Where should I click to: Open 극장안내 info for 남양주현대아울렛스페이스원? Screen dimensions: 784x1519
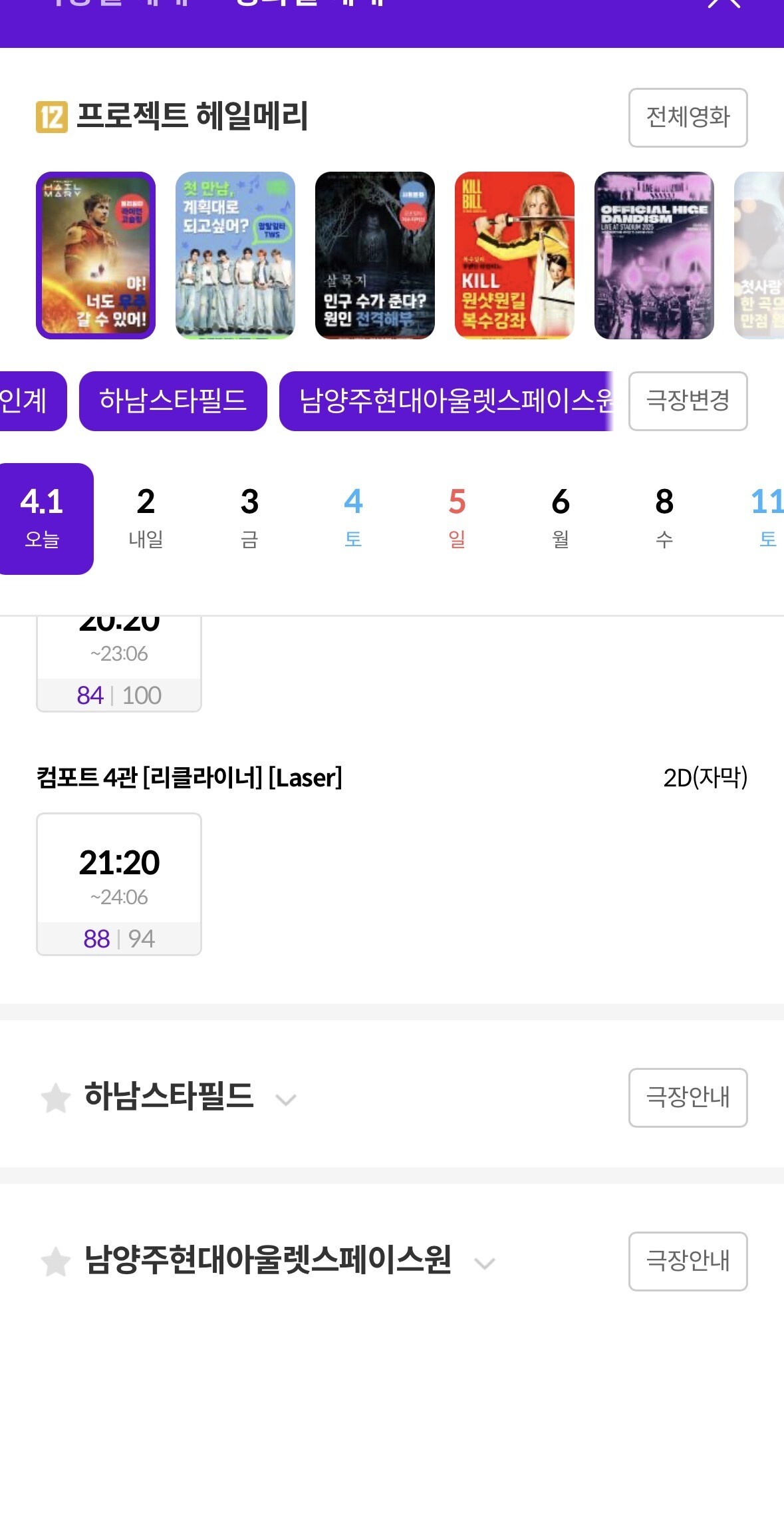pyautogui.click(x=688, y=1262)
